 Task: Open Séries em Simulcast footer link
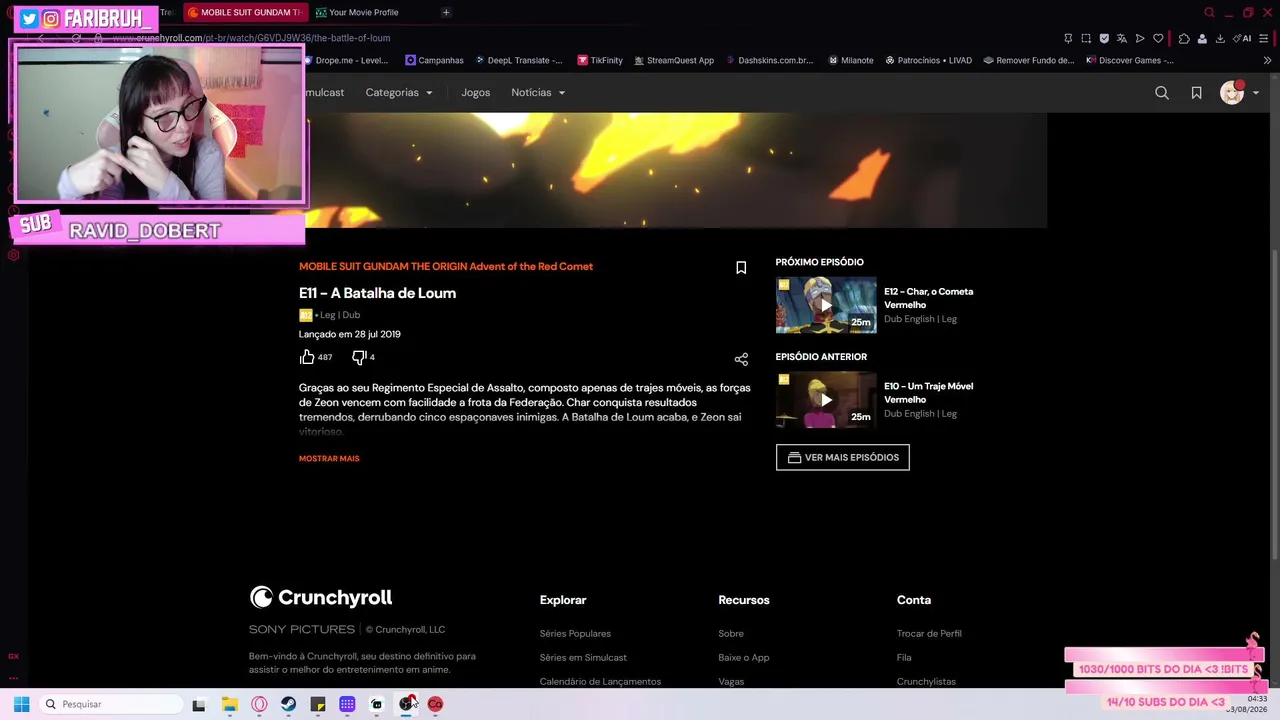[583, 658]
